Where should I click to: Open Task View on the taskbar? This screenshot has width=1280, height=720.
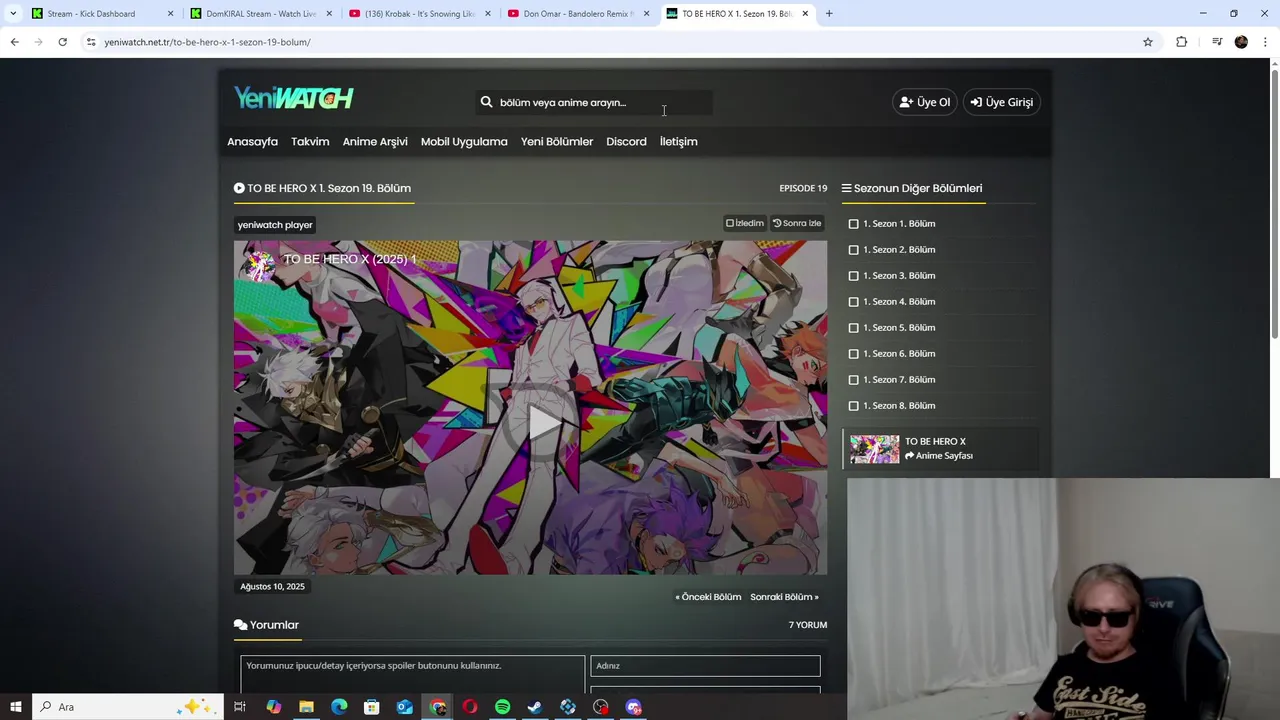pyautogui.click(x=240, y=707)
